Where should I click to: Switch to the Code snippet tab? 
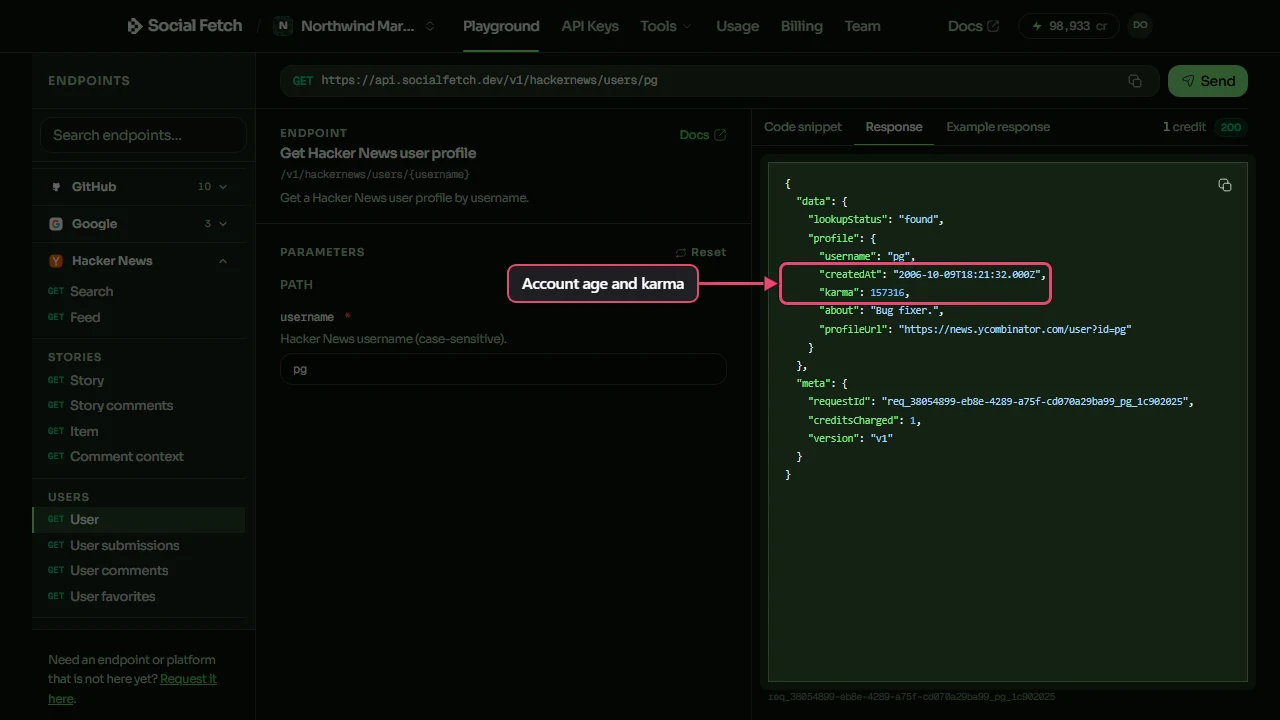pyautogui.click(x=803, y=127)
